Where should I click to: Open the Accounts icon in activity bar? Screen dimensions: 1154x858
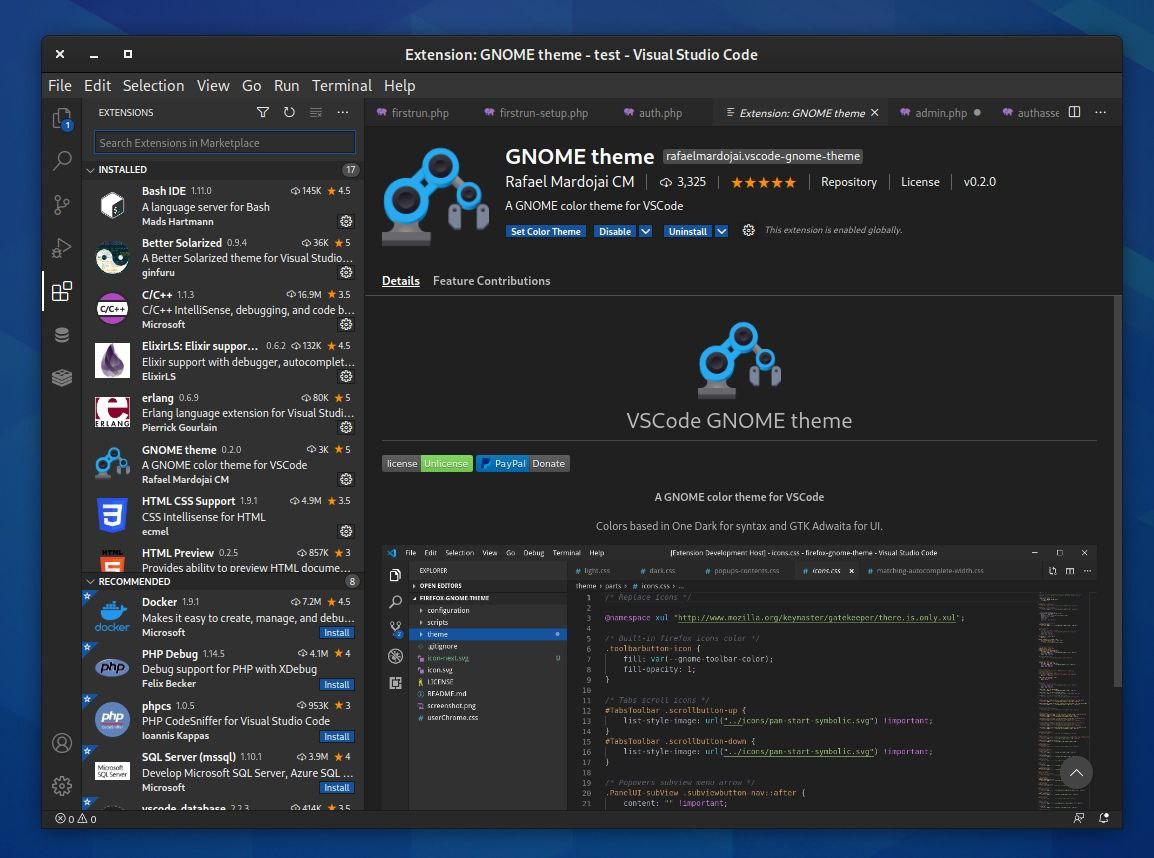(62, 743)
